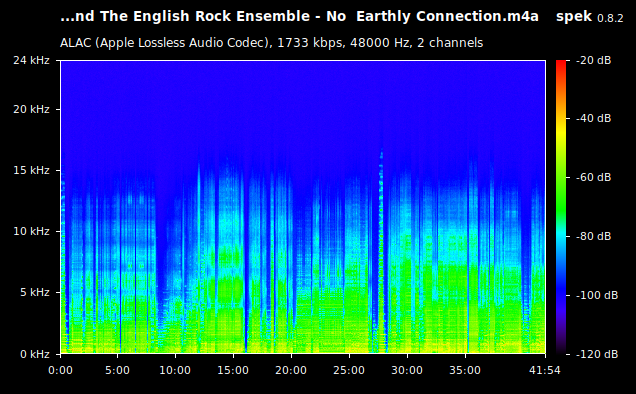
Task: Click the 20 kHz frequency label
Action: coord(31,110)
